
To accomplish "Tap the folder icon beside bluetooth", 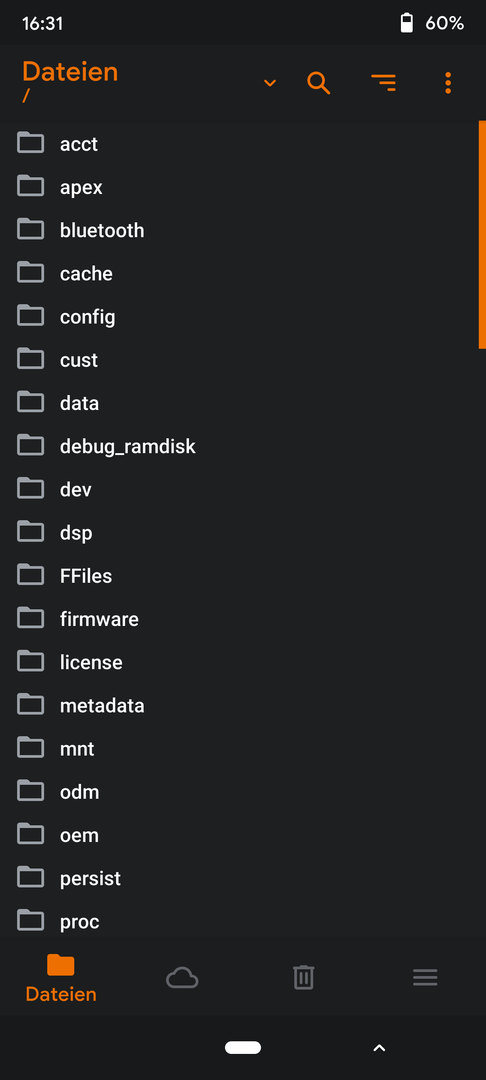I will [30, 229].
